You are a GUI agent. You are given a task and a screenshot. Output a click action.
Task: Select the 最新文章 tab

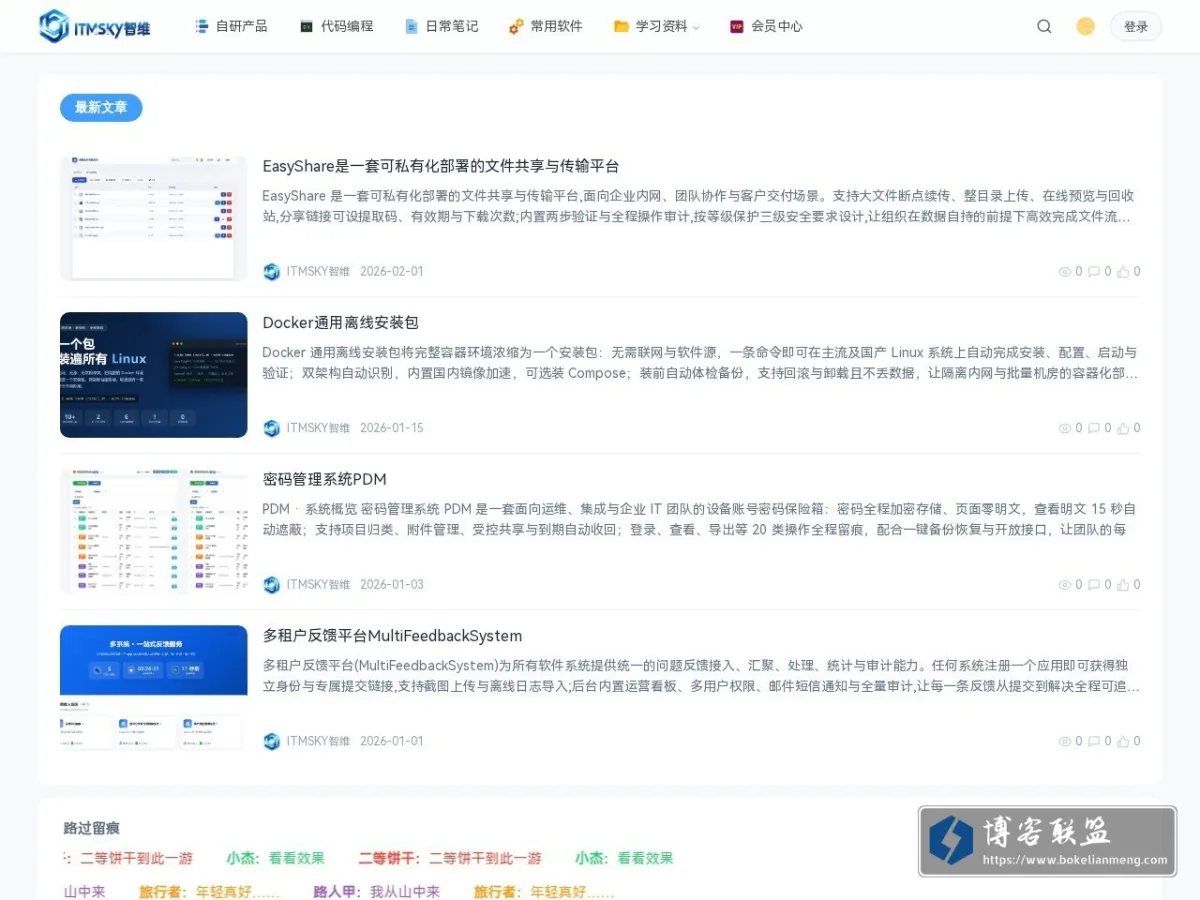pos(101,108)
